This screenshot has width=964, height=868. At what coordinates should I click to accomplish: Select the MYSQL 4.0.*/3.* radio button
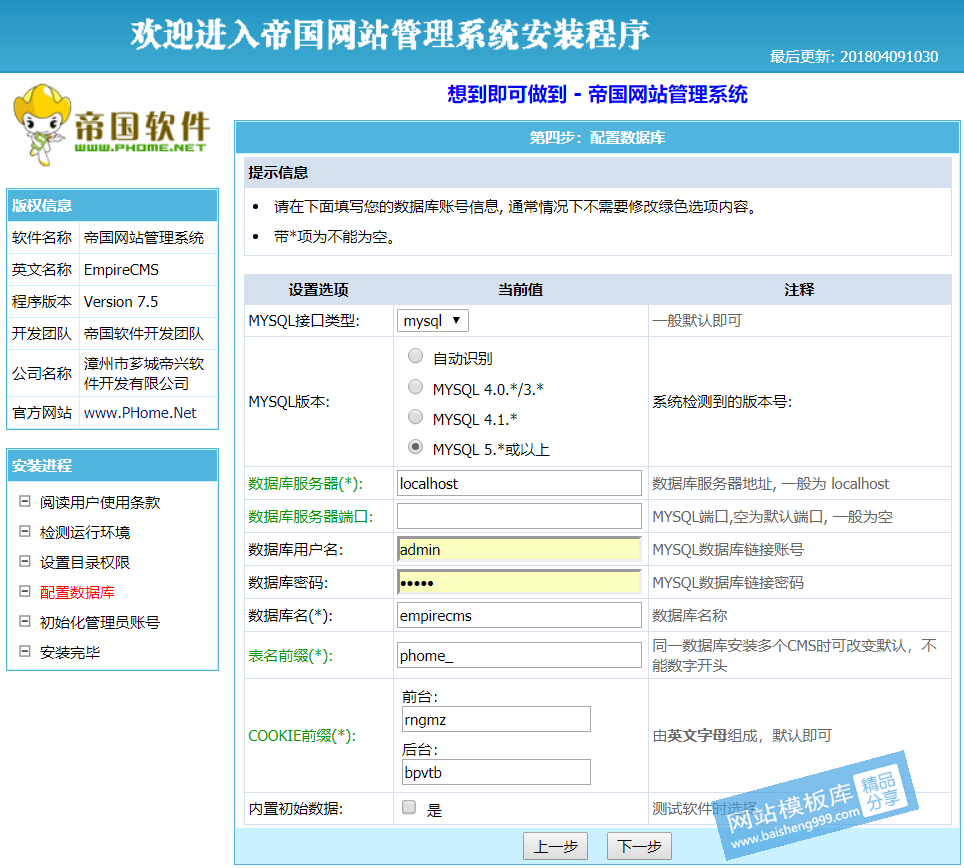click(x=416, y=387)
